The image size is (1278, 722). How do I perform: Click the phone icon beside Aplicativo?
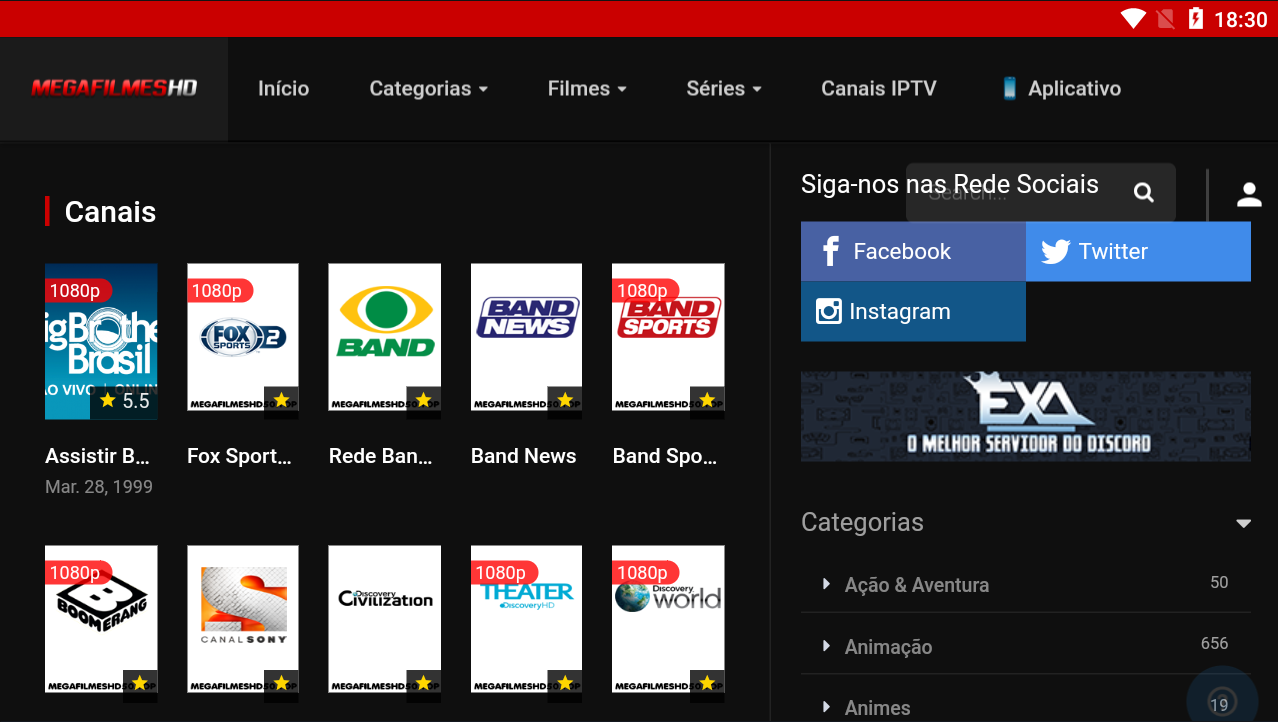1010,88
